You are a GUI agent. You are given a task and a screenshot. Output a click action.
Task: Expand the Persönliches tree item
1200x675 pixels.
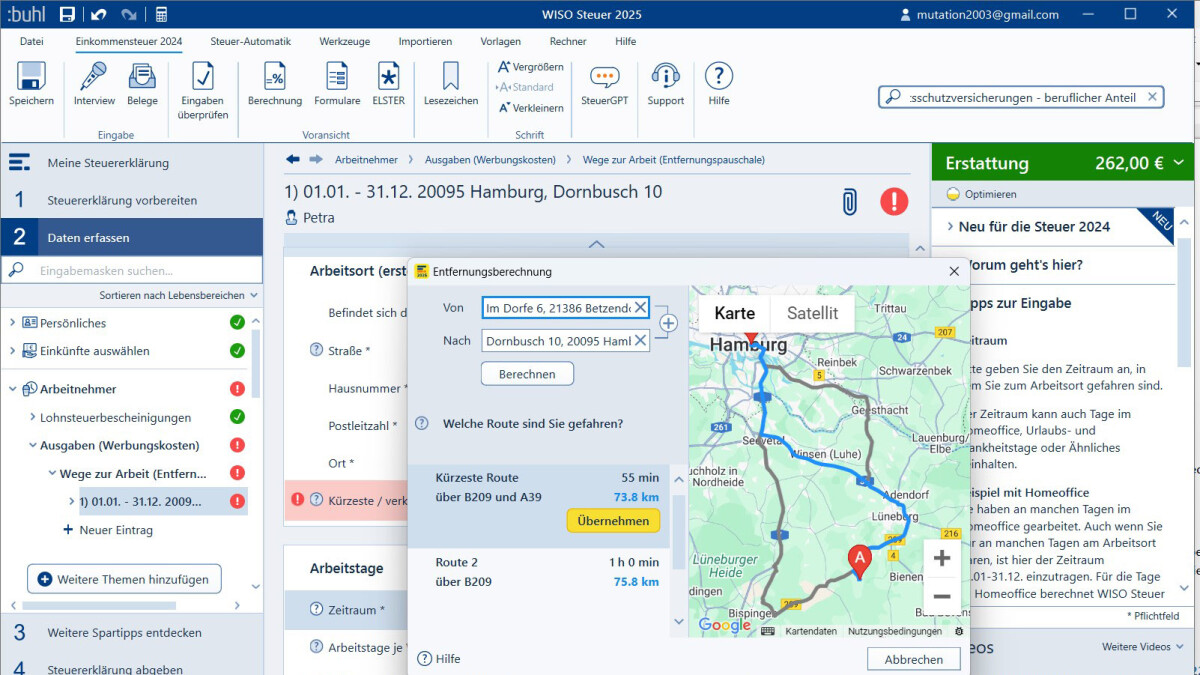pyautogui.click(x=13, y=323)
